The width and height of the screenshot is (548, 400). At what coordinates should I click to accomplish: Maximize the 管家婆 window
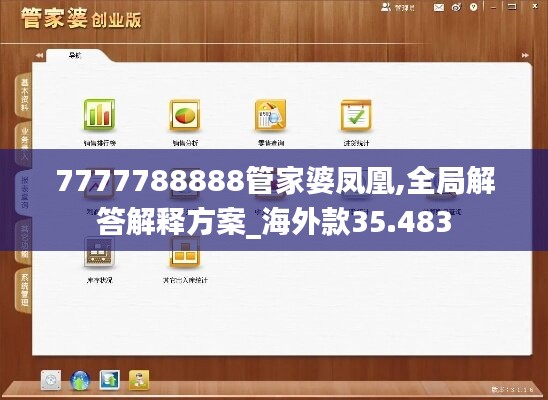(512, 7)
